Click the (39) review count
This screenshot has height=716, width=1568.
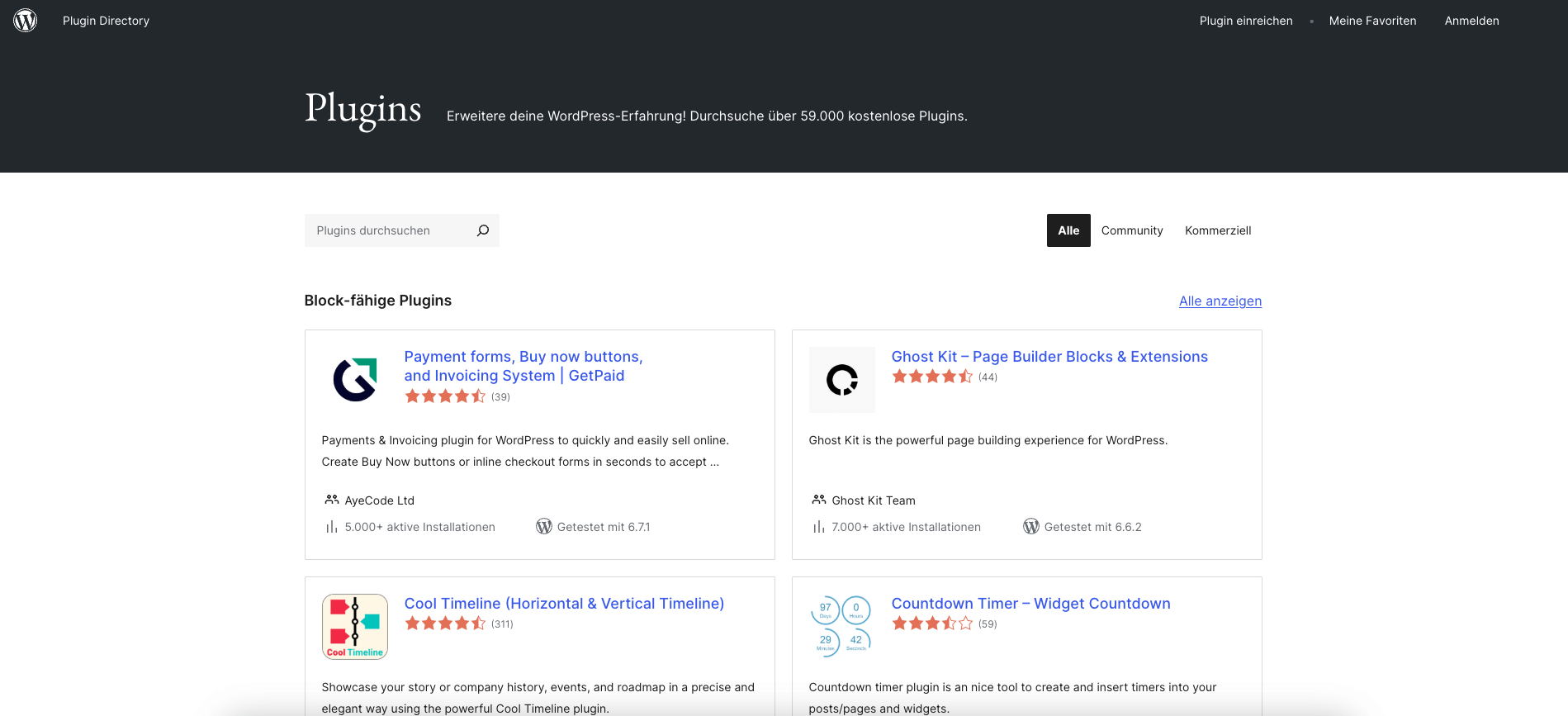[500, 397]
